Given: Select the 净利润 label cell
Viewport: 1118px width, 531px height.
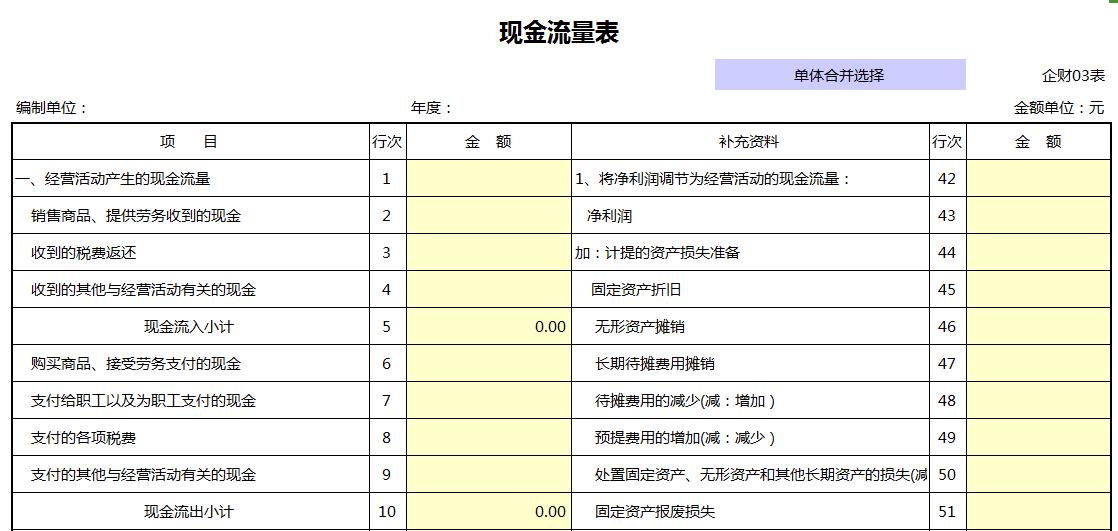Looking at the screenshot, I should point(750,215).
